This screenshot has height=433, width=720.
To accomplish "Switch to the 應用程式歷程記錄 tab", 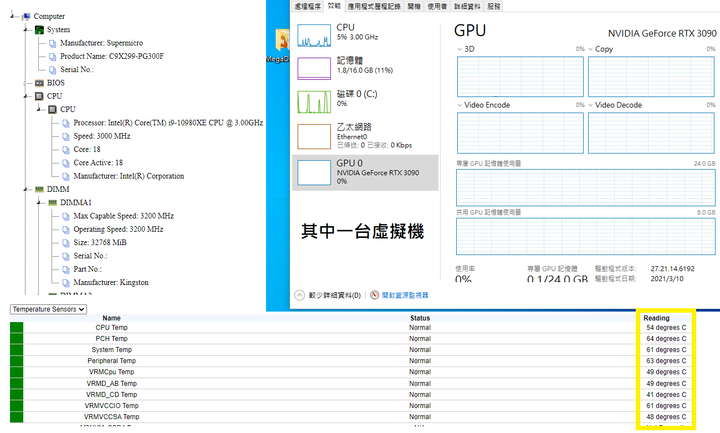I will pyautogui.click(x=374, y=6).
